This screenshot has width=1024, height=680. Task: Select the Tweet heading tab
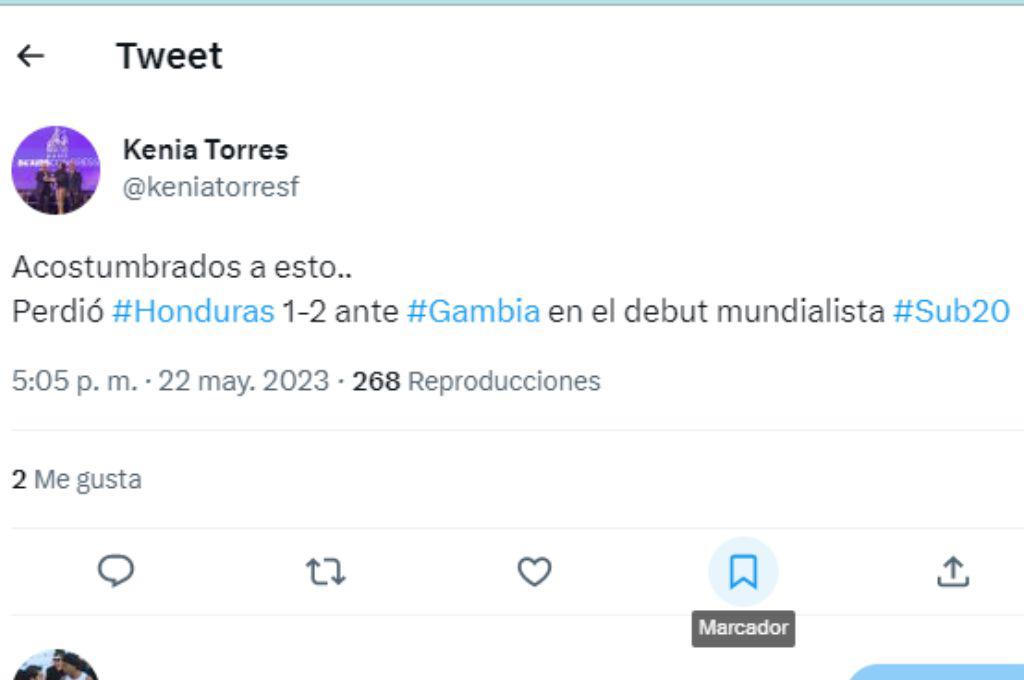[x=169, y=55]
